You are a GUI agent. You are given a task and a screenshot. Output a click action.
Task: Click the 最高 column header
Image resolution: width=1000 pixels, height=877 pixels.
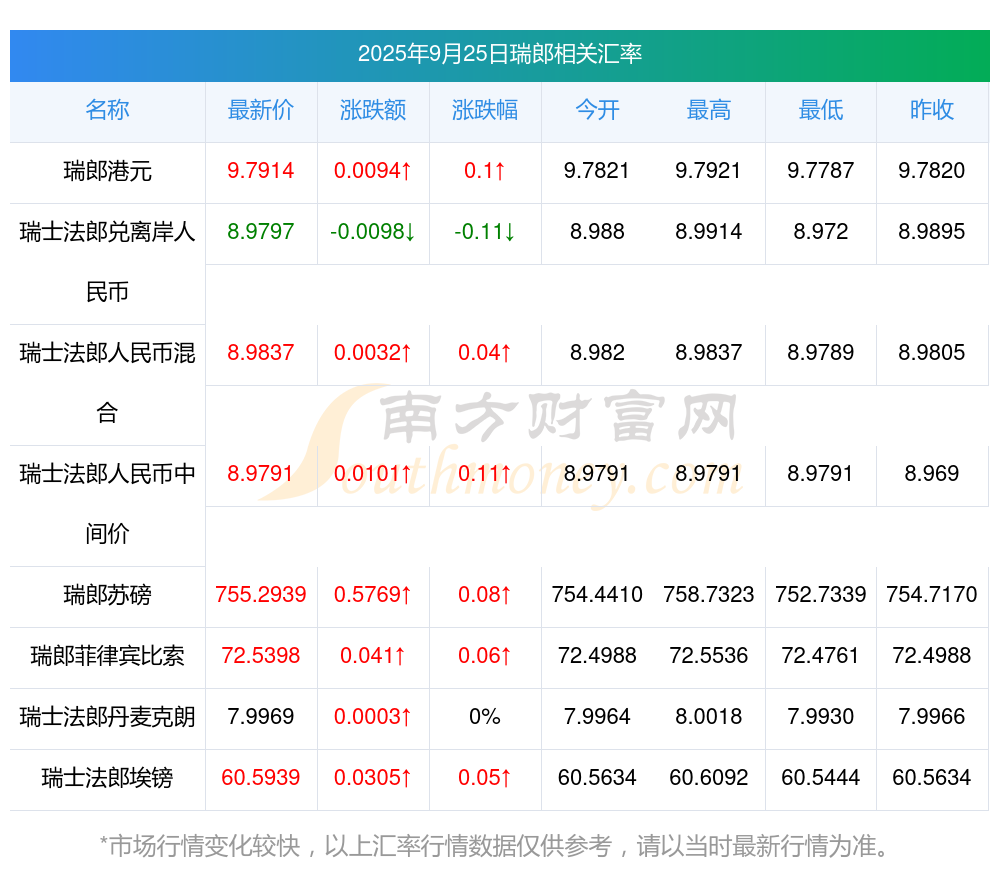click(709, 111)
